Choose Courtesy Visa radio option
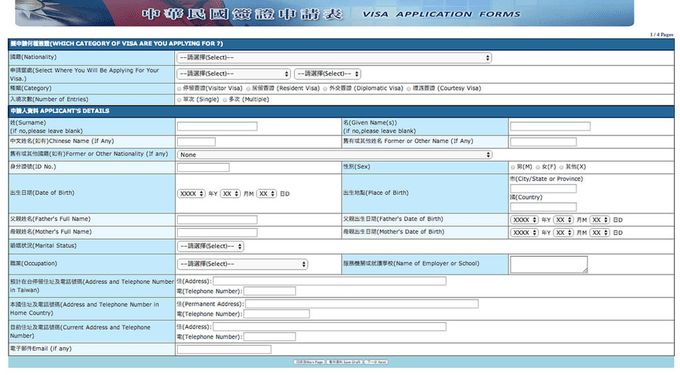680x375 pixels. point(409,88)
